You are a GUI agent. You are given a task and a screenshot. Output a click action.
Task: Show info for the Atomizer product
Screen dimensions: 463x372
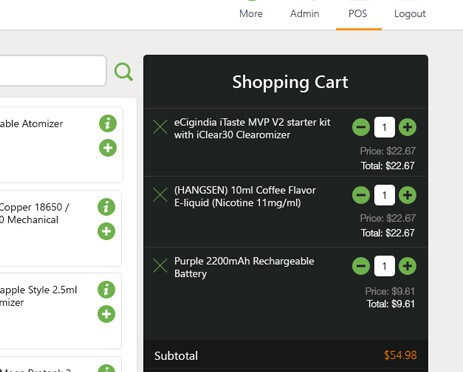point(108,124)
